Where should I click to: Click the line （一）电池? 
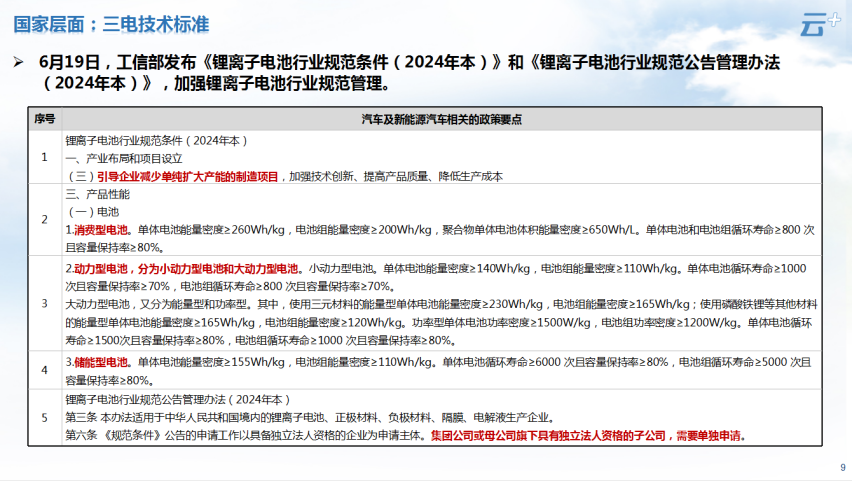point(92,212)
